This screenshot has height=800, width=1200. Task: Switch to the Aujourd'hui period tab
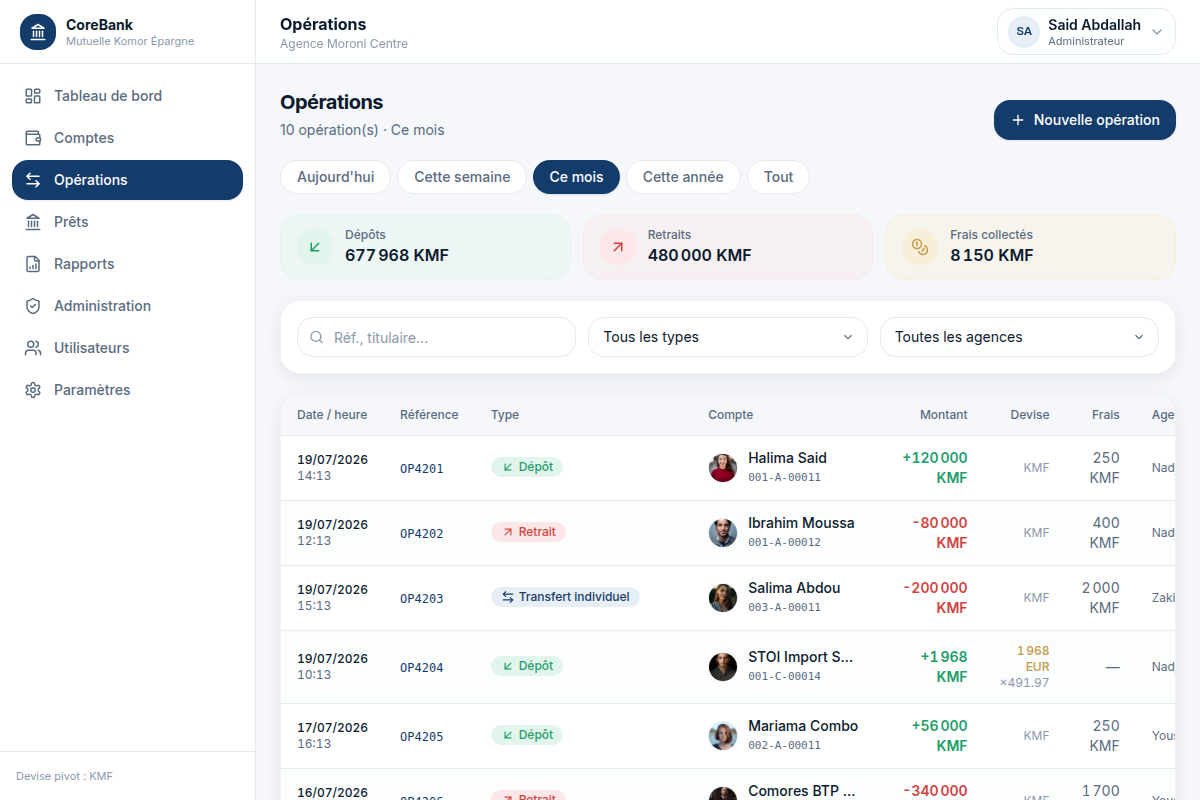(336, 177)
